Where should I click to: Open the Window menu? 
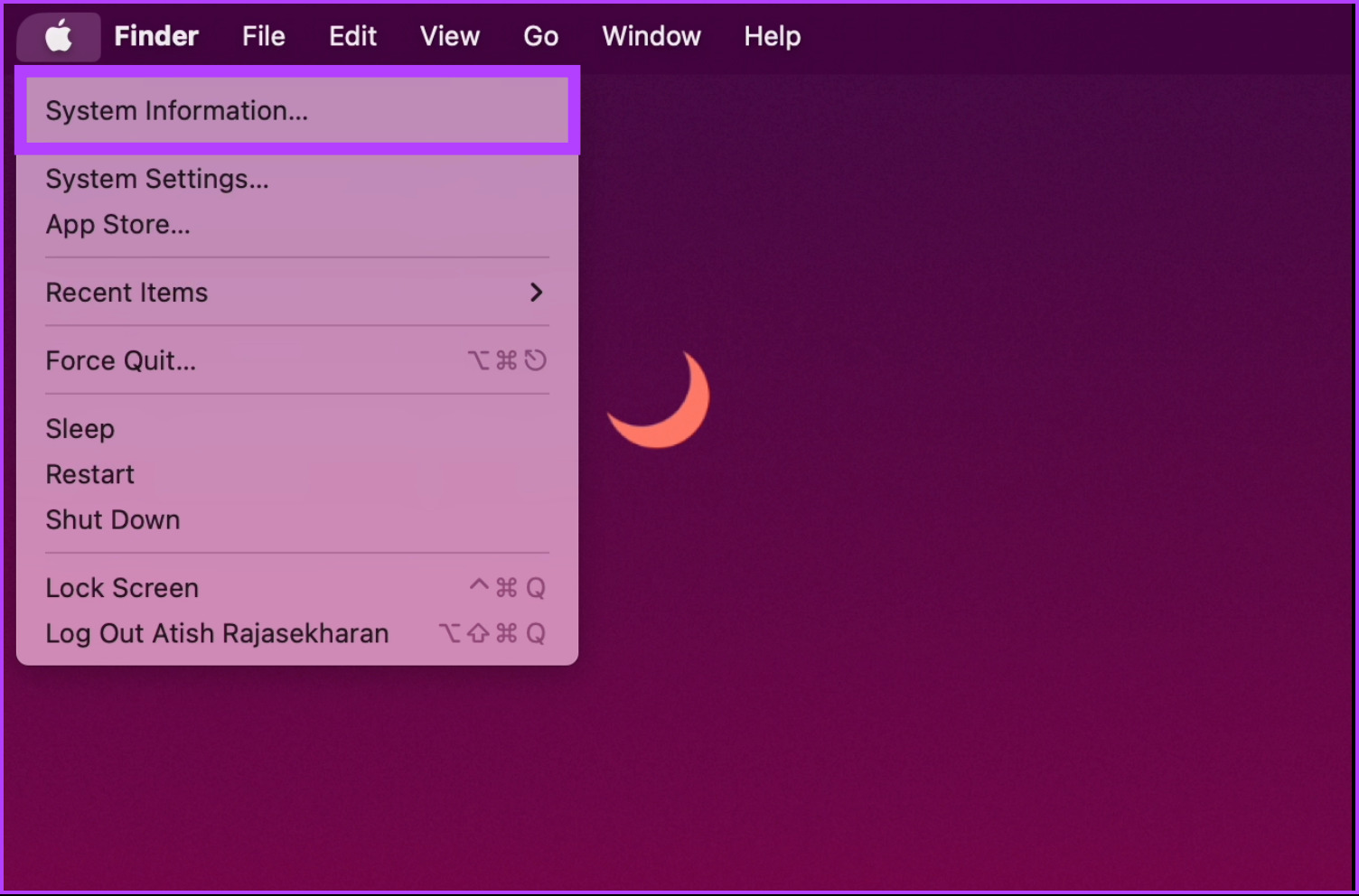[x=651, y=36]
